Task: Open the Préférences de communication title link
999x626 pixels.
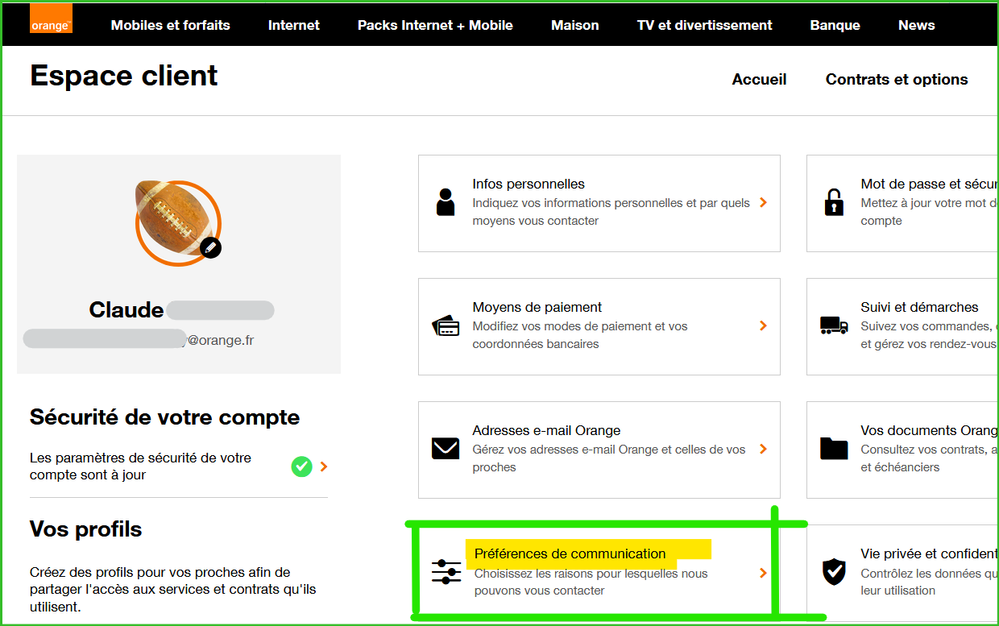Action: point(570,554)
